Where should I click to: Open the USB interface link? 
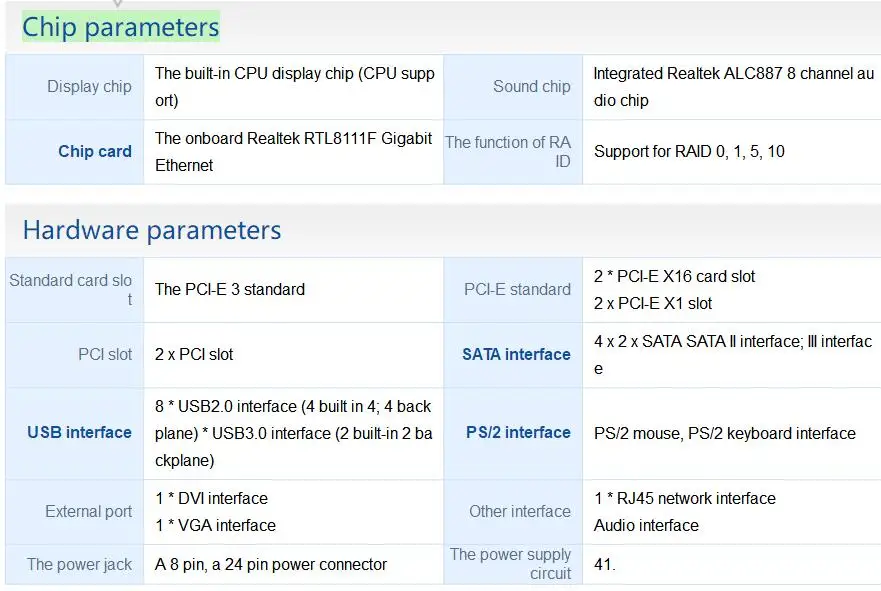(x=80, y=433)
